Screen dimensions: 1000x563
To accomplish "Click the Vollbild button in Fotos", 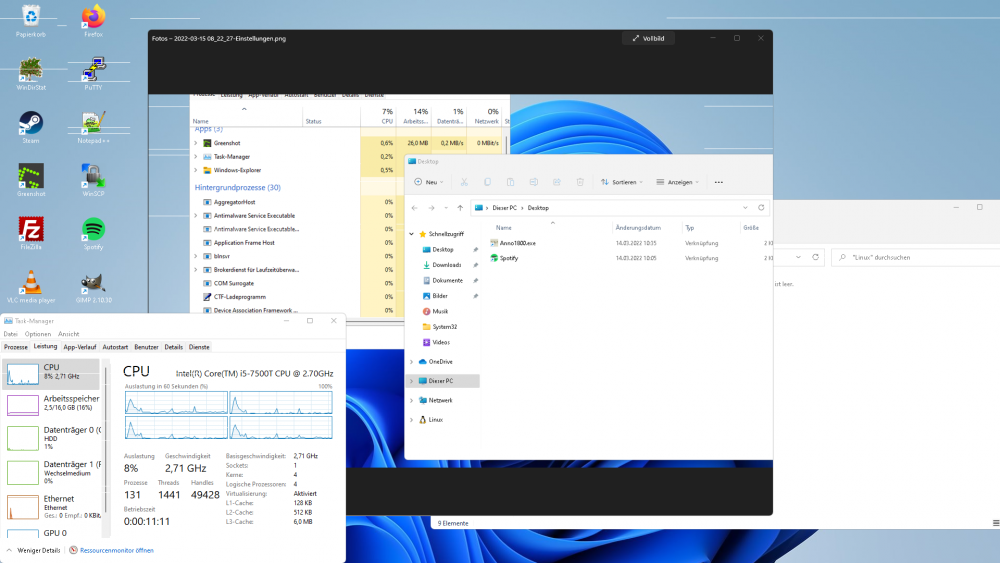I will [x=648, y=38].
